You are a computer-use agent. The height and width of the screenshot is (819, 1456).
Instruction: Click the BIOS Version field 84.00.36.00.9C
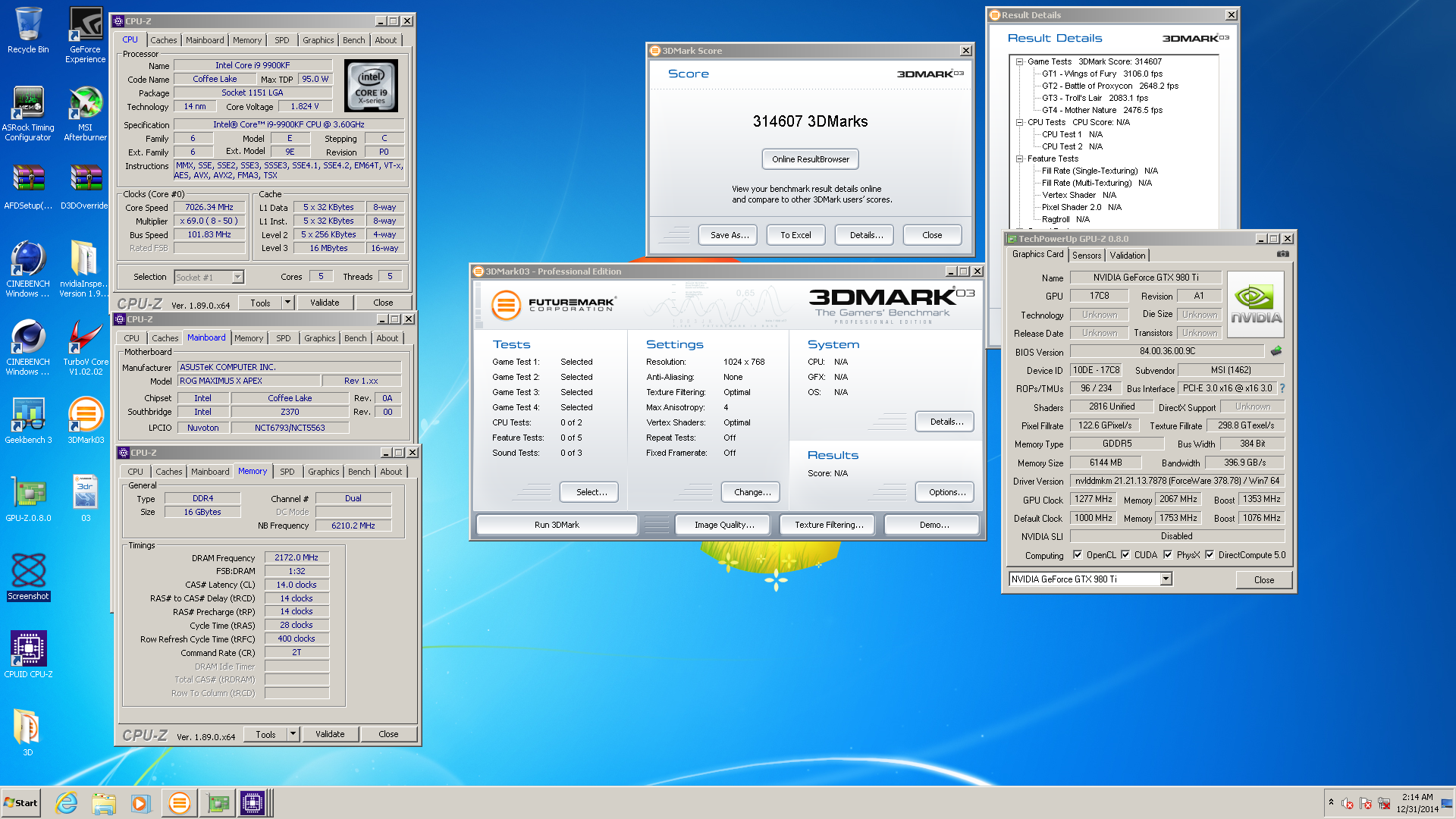pos(1167,351)
